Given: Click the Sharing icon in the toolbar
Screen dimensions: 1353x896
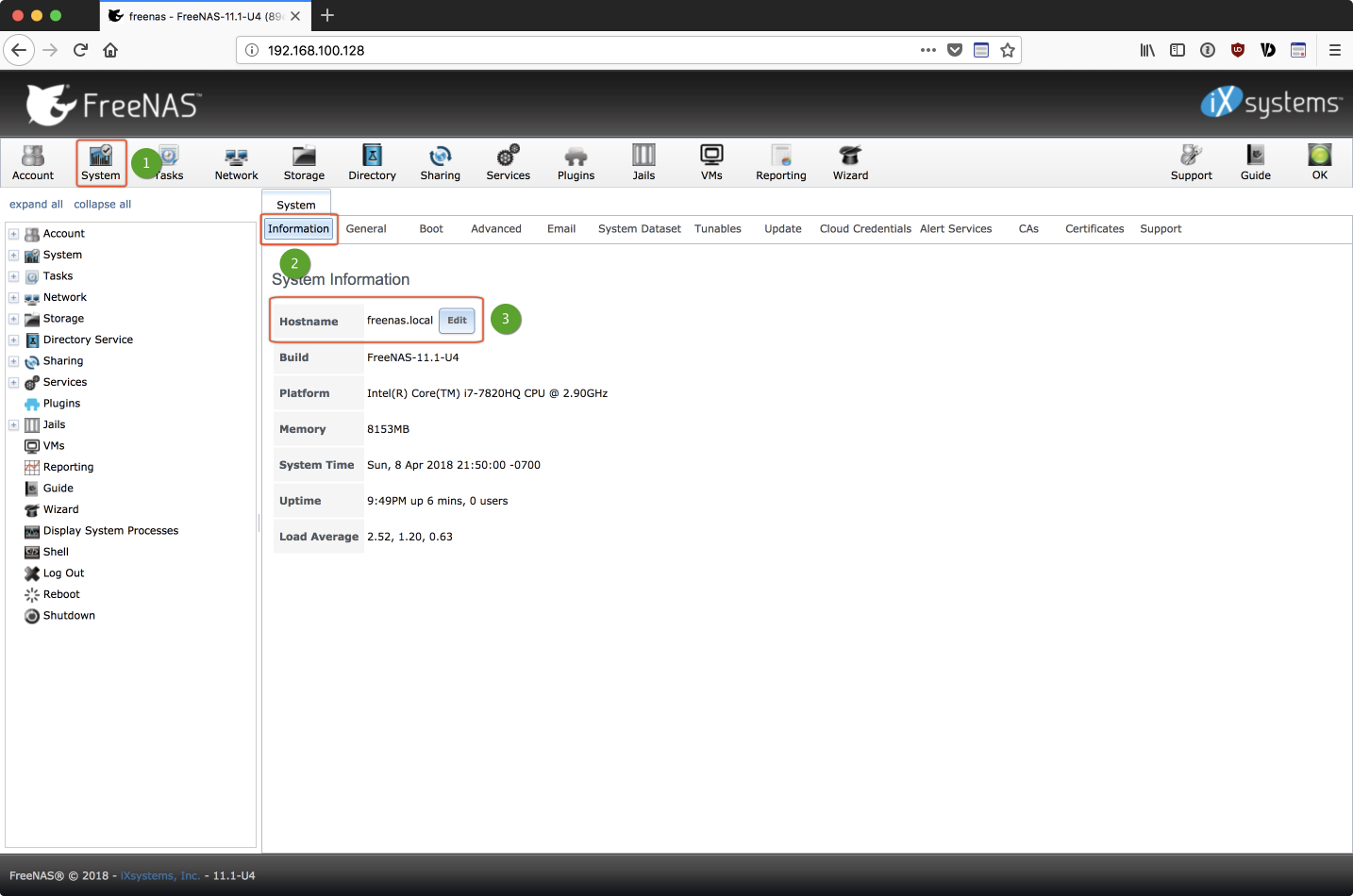Looking at the screenshot, I should [x=440, y=162].
